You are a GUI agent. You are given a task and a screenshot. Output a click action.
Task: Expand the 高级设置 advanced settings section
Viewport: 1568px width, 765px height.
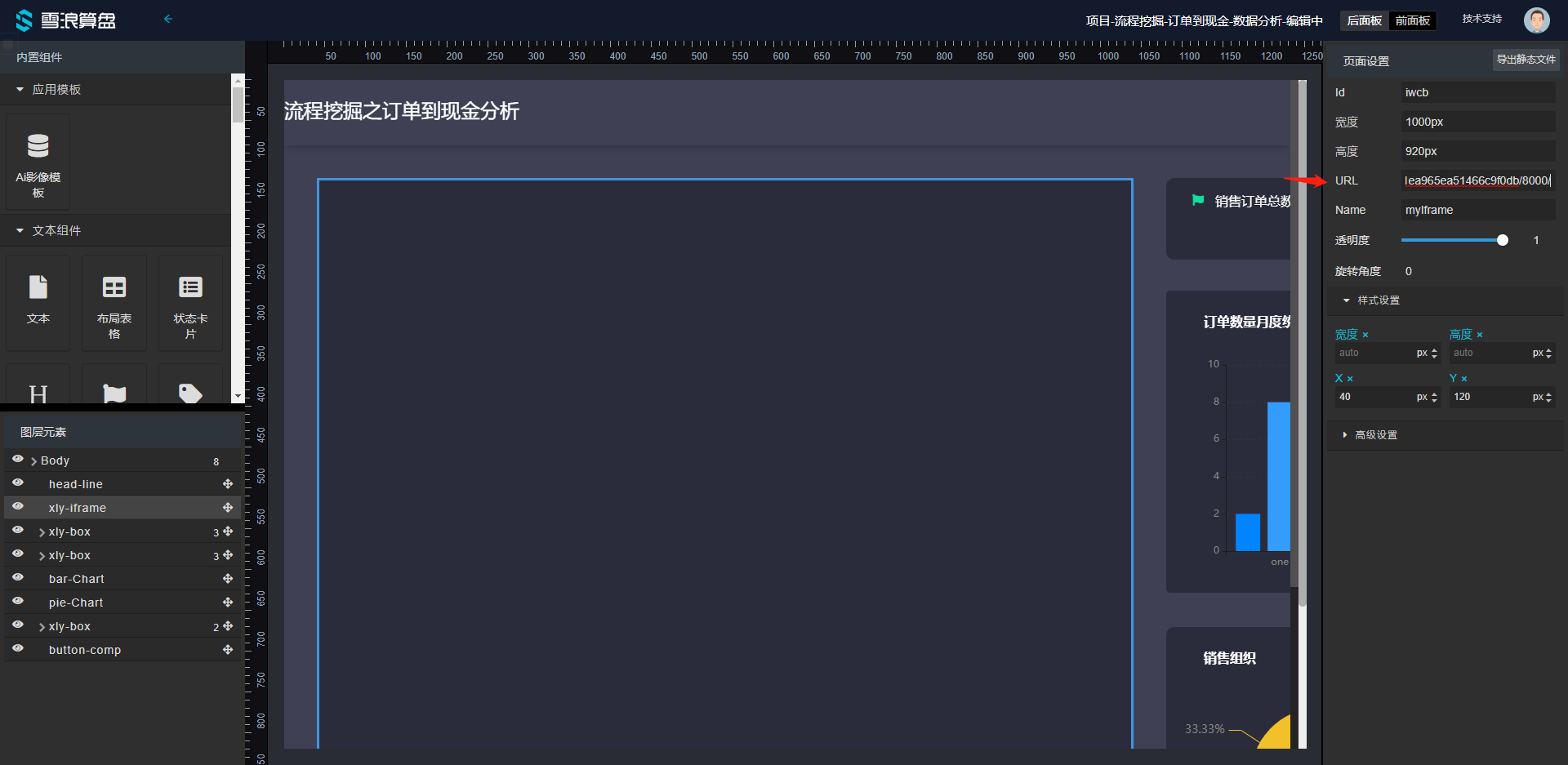pyautogui.click(x=1345, y=435)
